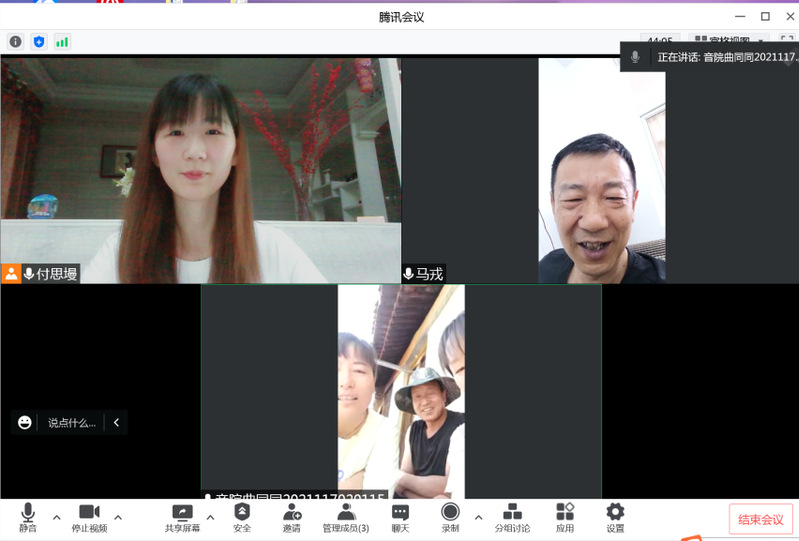The height and width of the screenshot is (541, 799).
Task: Collapse the quick chat bar arrow
Action: (x=116, y=422)
